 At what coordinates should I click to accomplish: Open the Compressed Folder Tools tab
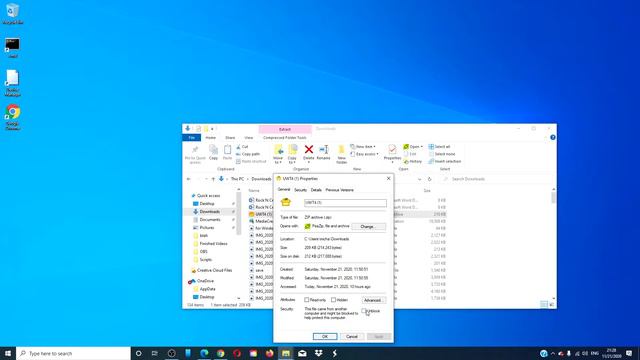tap(284, 138)
